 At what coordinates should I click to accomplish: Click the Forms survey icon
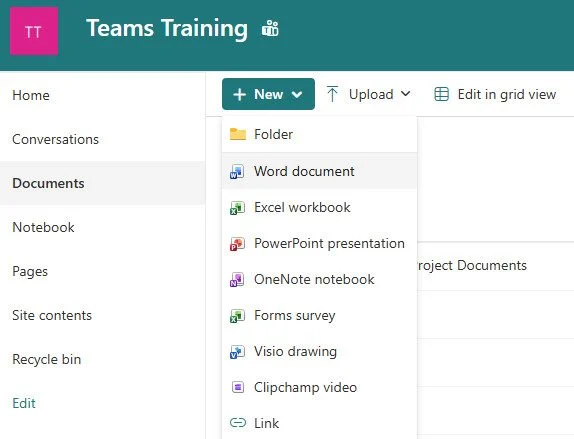click(x=237, y=315)
